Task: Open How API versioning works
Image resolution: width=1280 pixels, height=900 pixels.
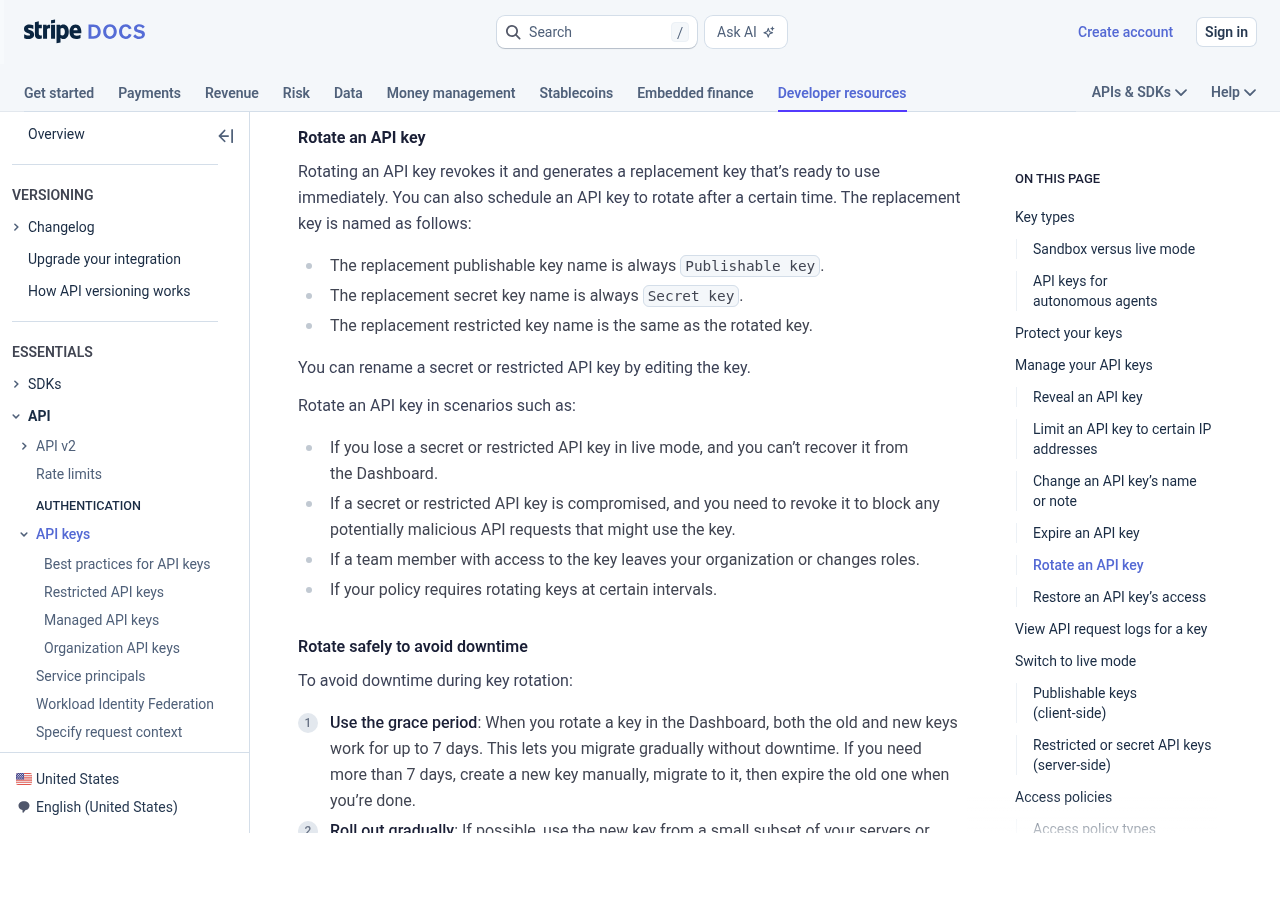Action: click(x=109, y=291)
